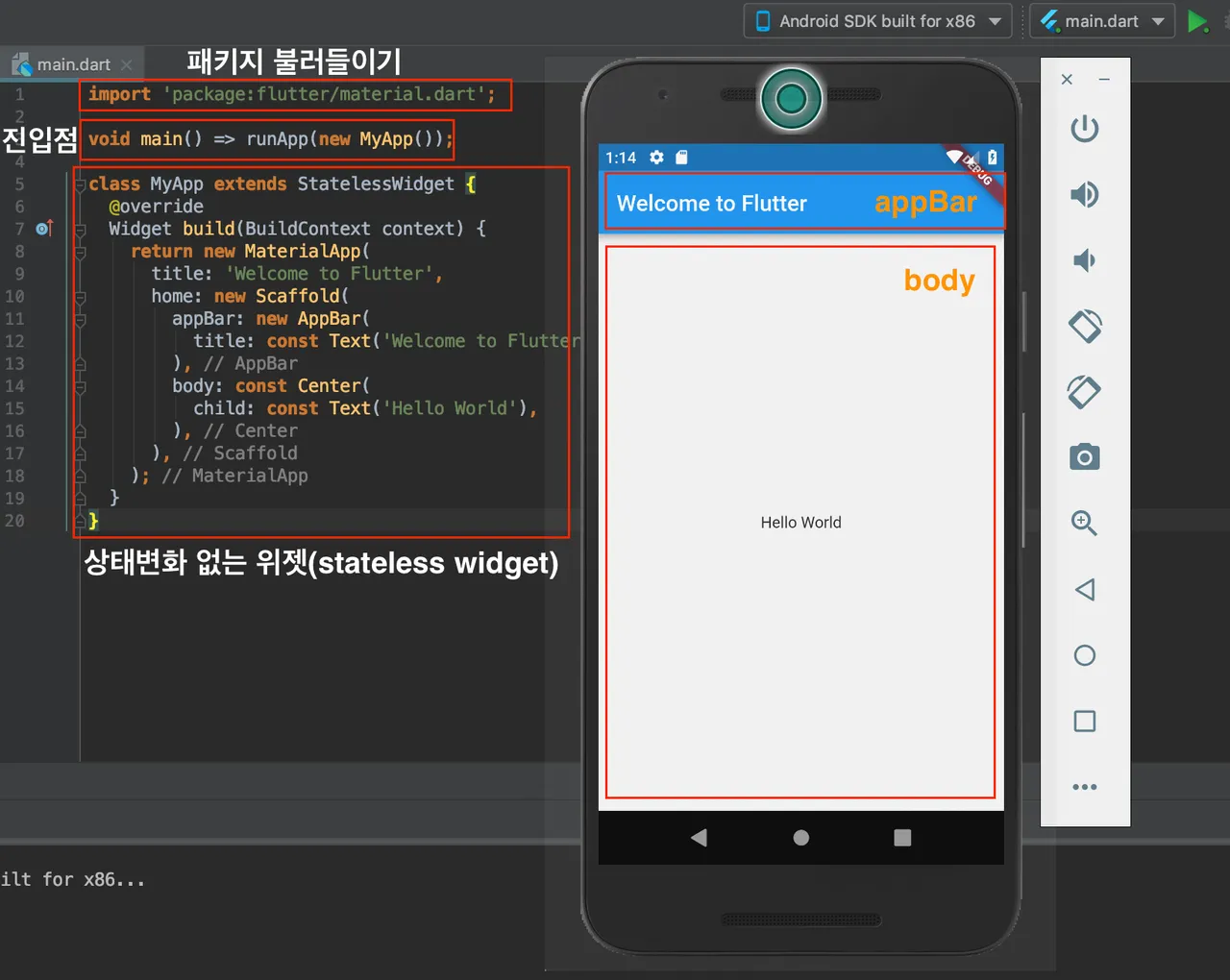1230x980 pixels.
Task: Click 'Scaffold(' on line 10
Action: (x=303, y=296)
